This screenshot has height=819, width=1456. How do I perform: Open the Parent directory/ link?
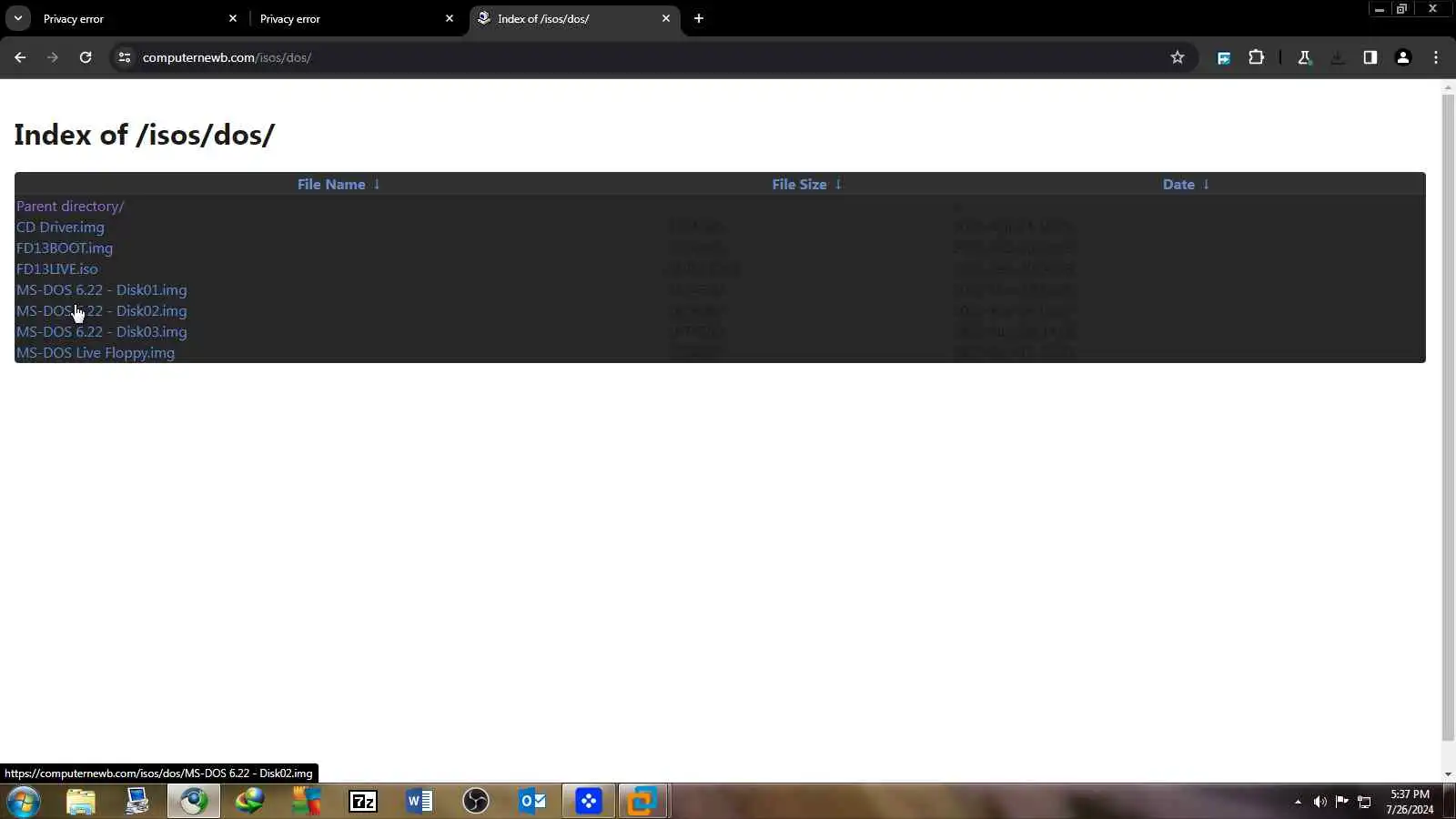(70, 207)
